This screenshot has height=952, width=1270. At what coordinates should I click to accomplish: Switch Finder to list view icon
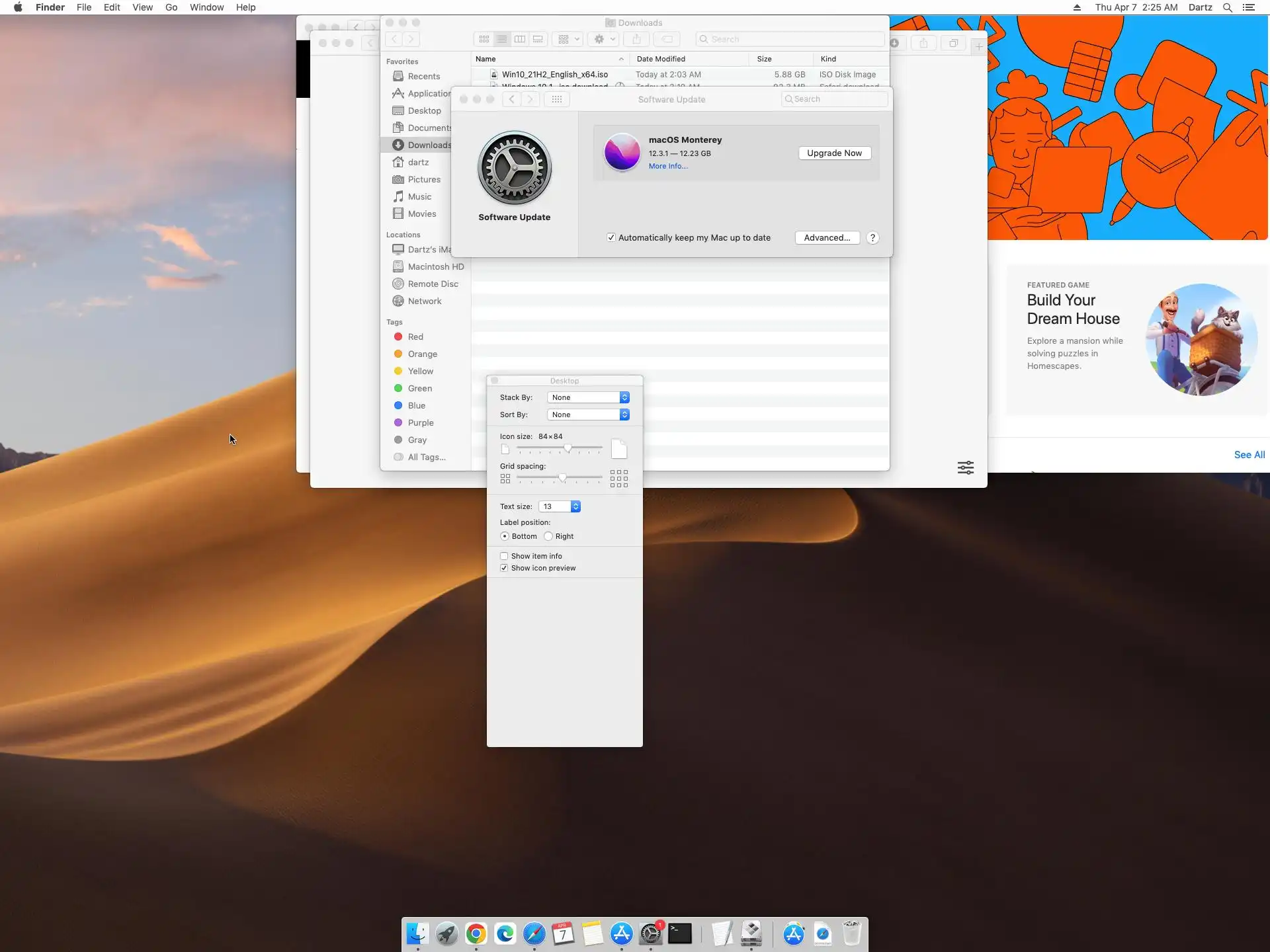(502, 39)
